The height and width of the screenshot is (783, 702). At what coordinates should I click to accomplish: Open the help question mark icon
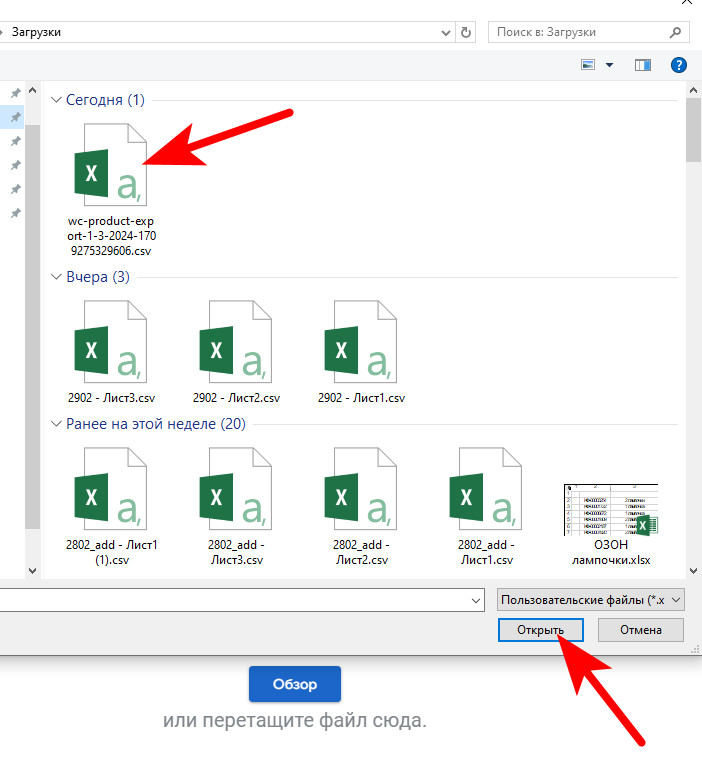pyautogui.click(x=679, y=65)
